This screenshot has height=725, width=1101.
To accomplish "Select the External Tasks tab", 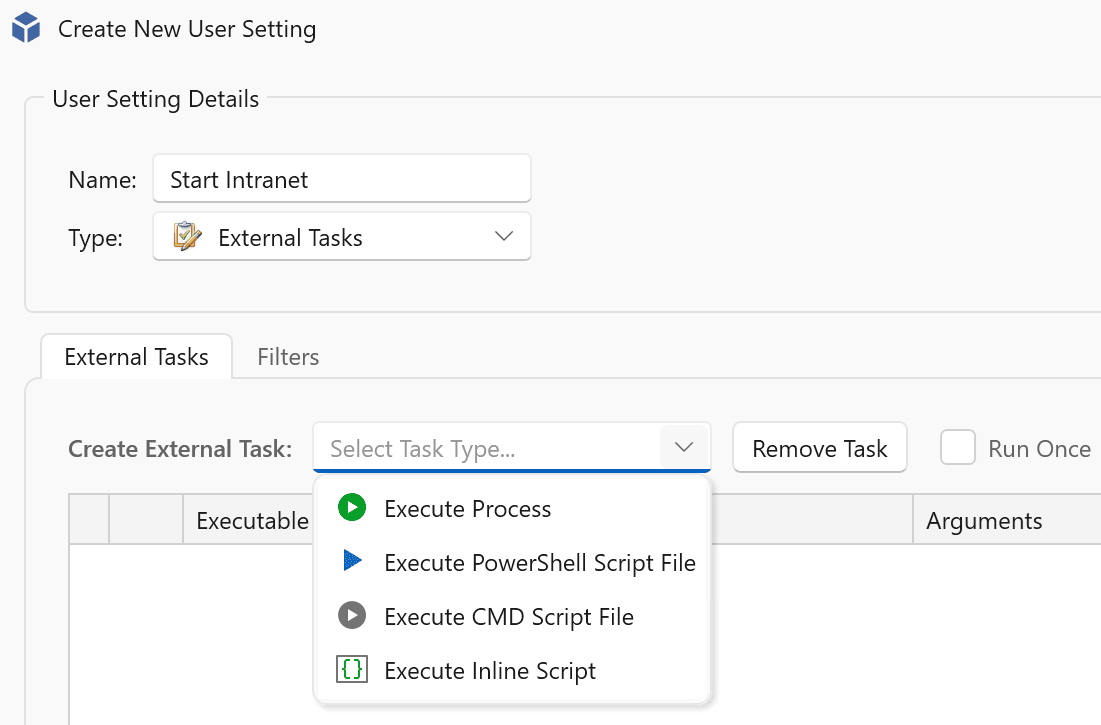I will pyautogui.click(x=136, y=357).
